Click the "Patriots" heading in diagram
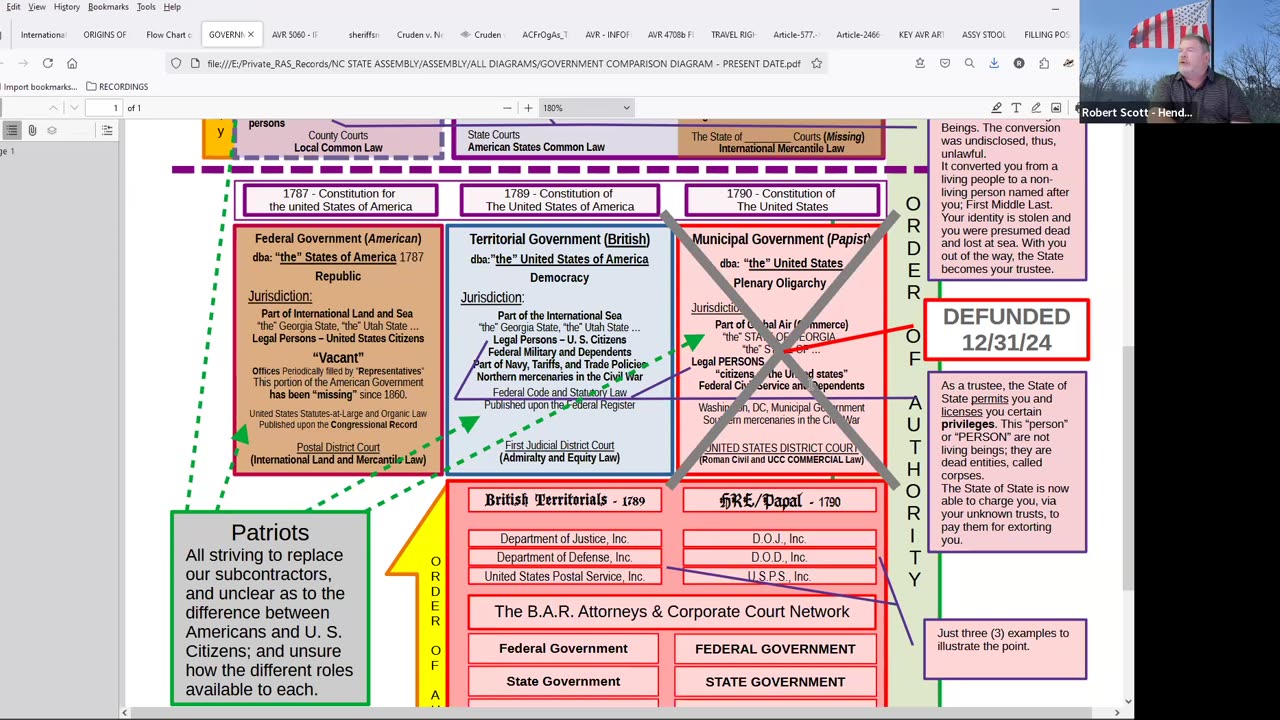Viewport: 1280px width, 720px height. pyautogui.click(x=270, y=532)
